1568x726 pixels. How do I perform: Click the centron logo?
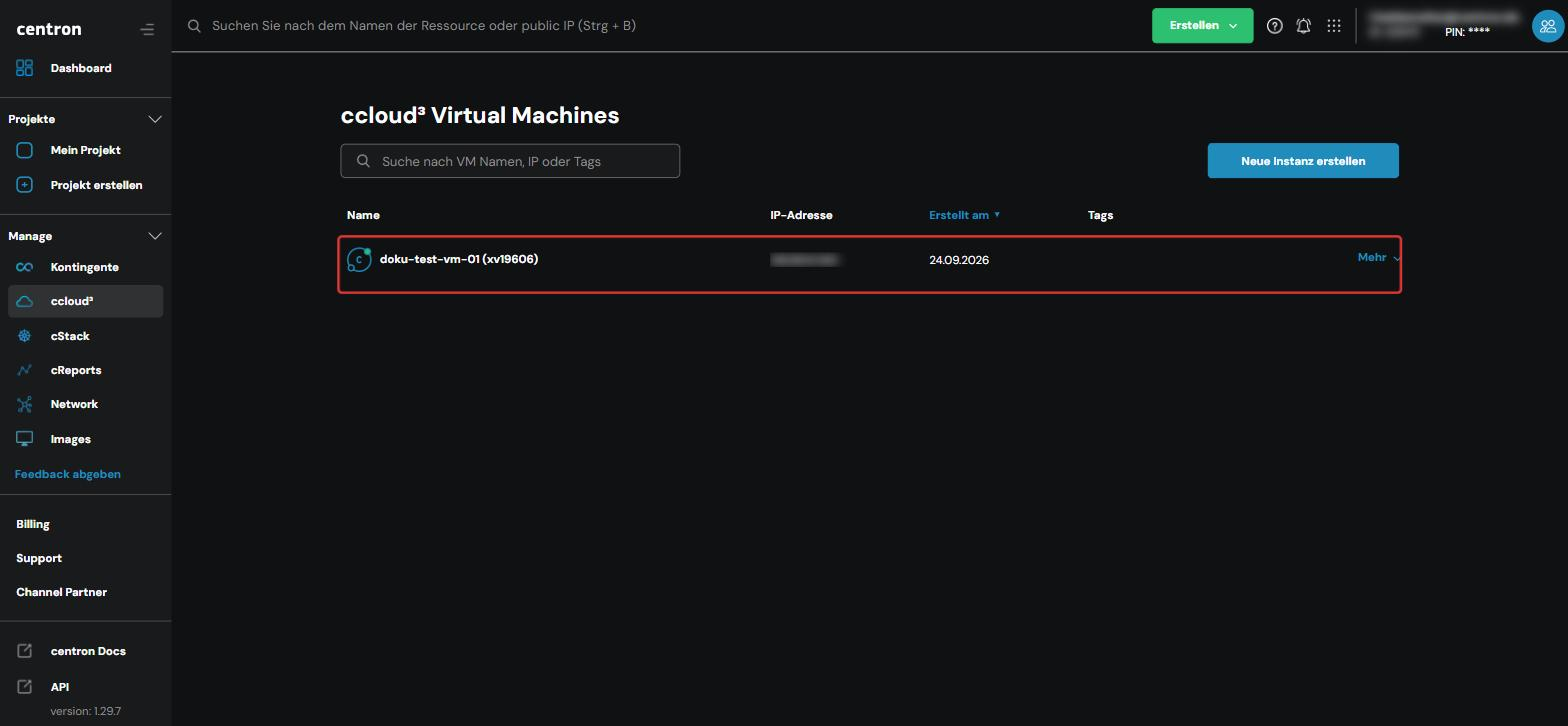[x=49, y=29]
